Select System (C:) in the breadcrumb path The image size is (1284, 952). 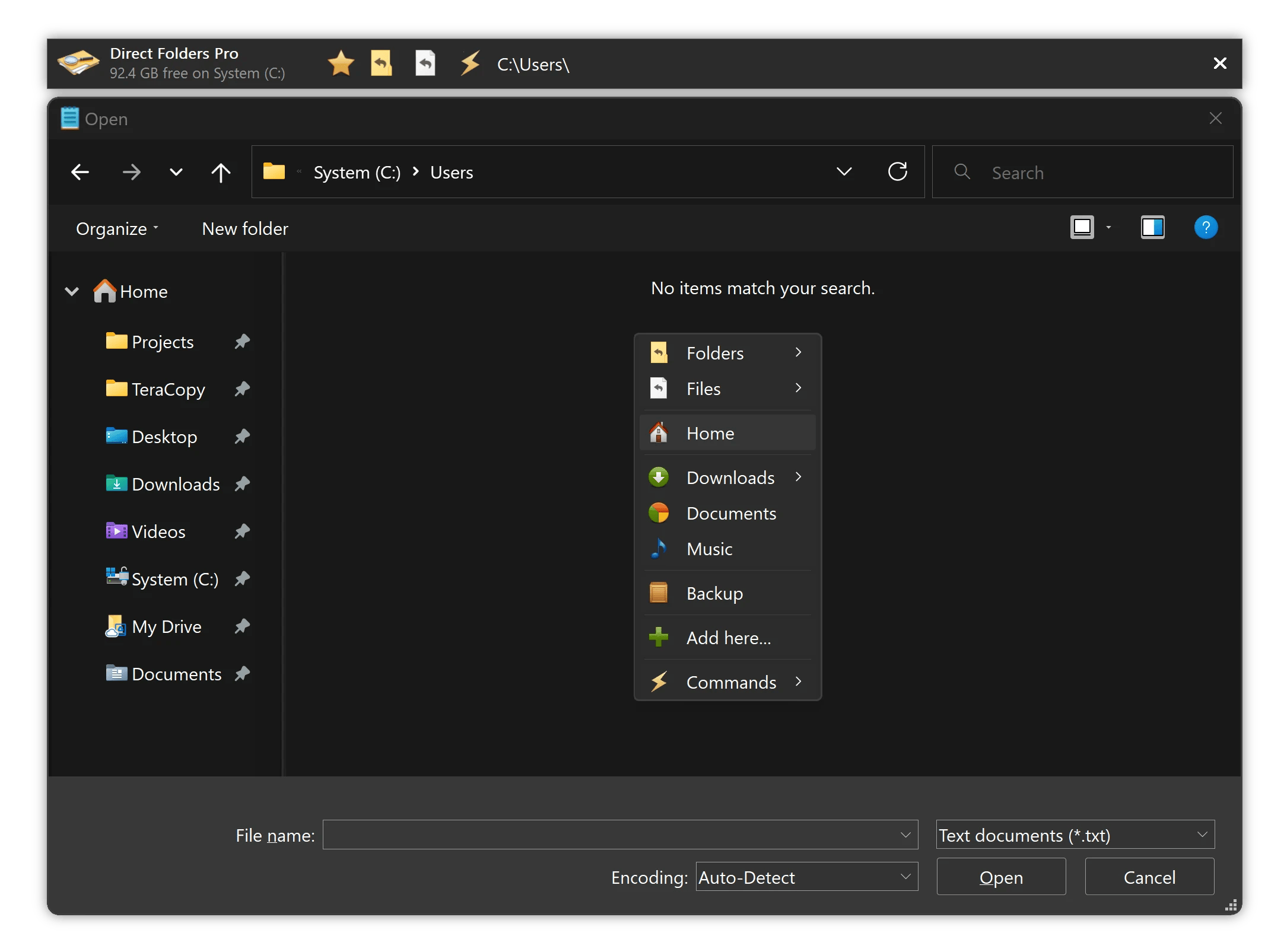click(x=357, y=173)
